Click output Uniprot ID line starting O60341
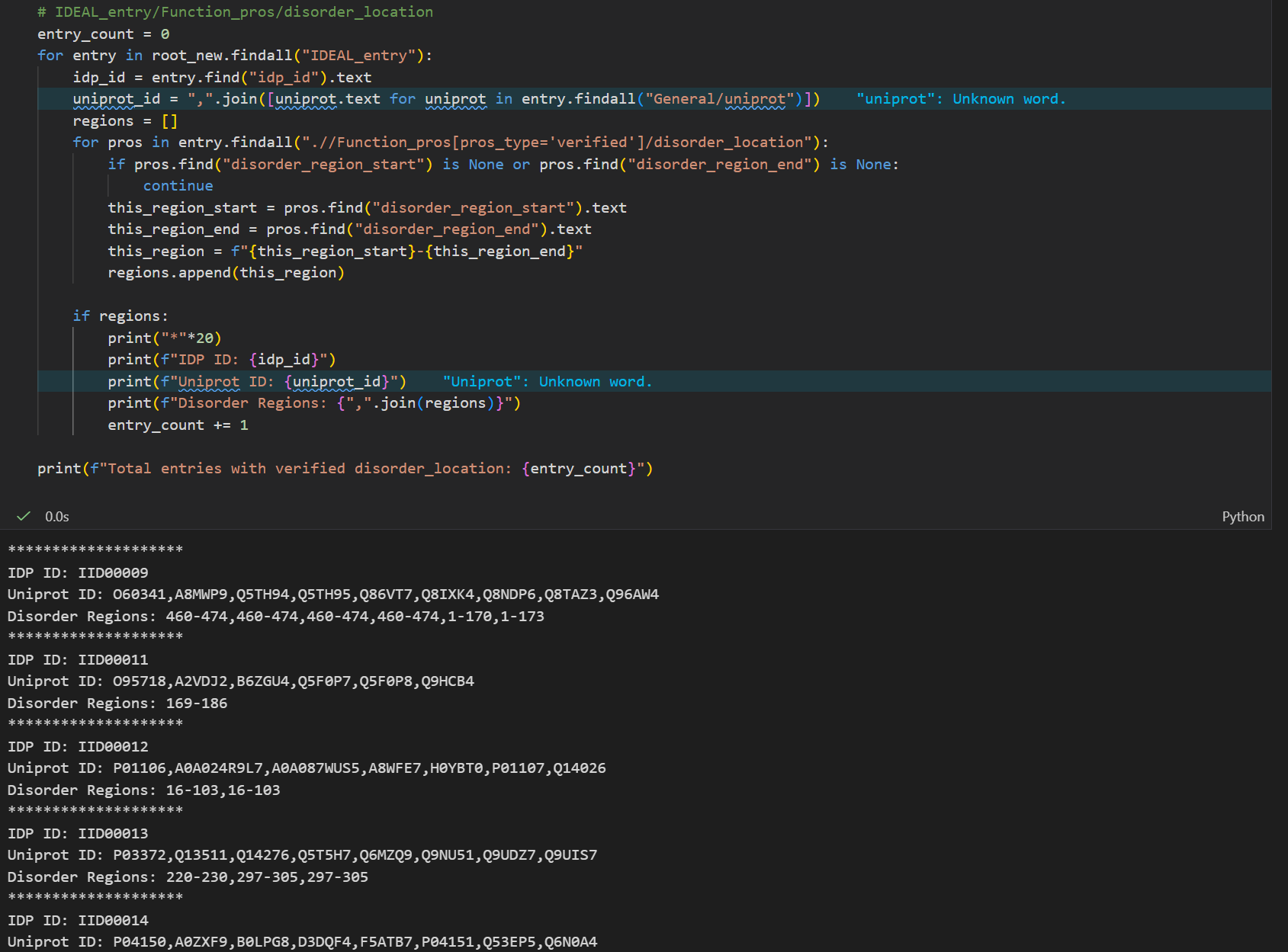 [333, 595]
